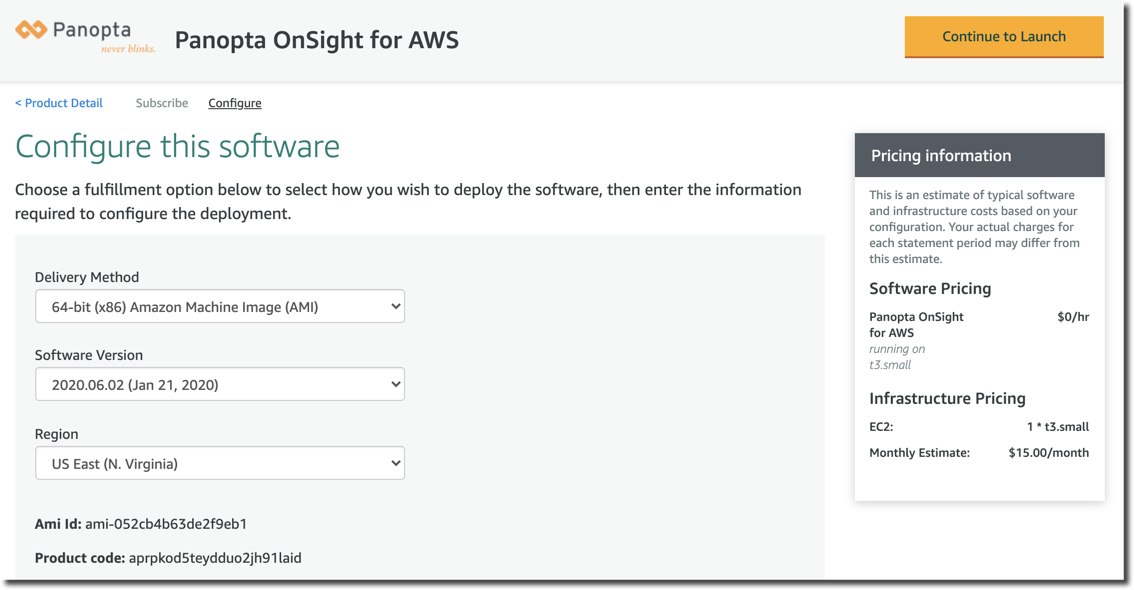
Task: Click the Configure this software heading
Action: click(177, 147)
